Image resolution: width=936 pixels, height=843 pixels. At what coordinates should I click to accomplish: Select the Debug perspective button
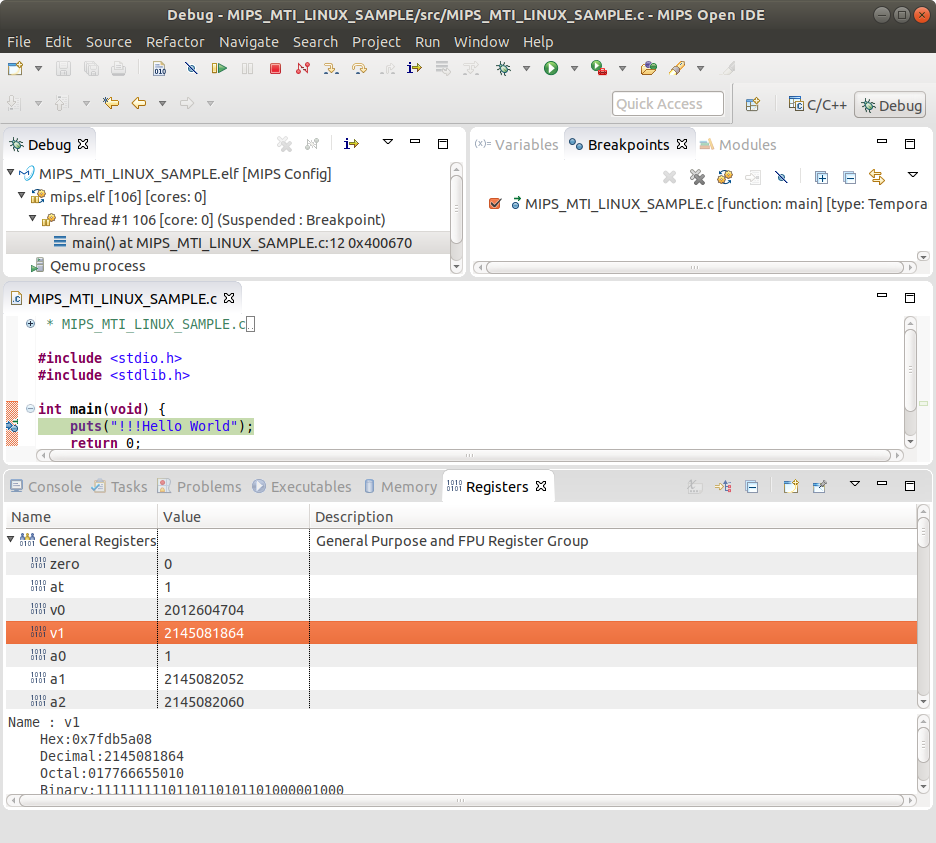891,105
